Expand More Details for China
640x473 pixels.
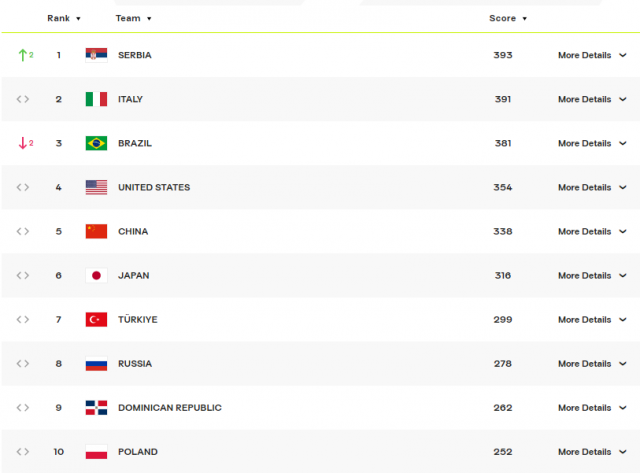click(592, 231)
